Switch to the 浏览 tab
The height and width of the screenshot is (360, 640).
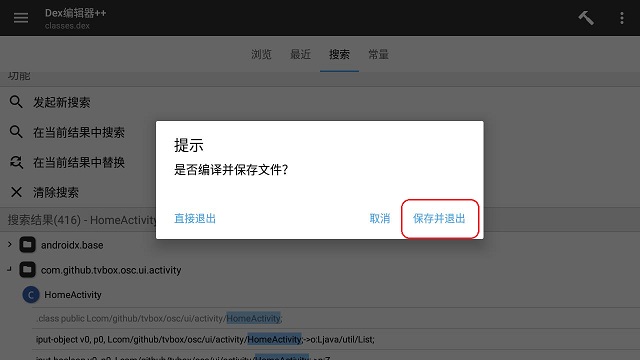point(261,54)
